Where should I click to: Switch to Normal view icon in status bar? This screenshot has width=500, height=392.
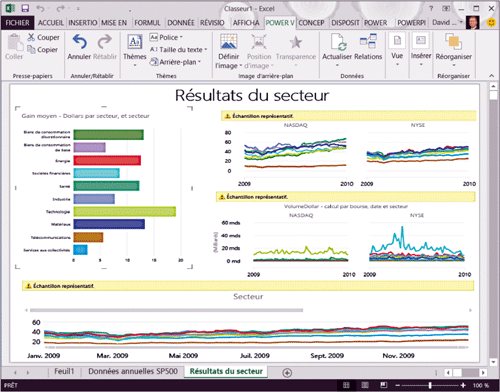tap(346, 385)
